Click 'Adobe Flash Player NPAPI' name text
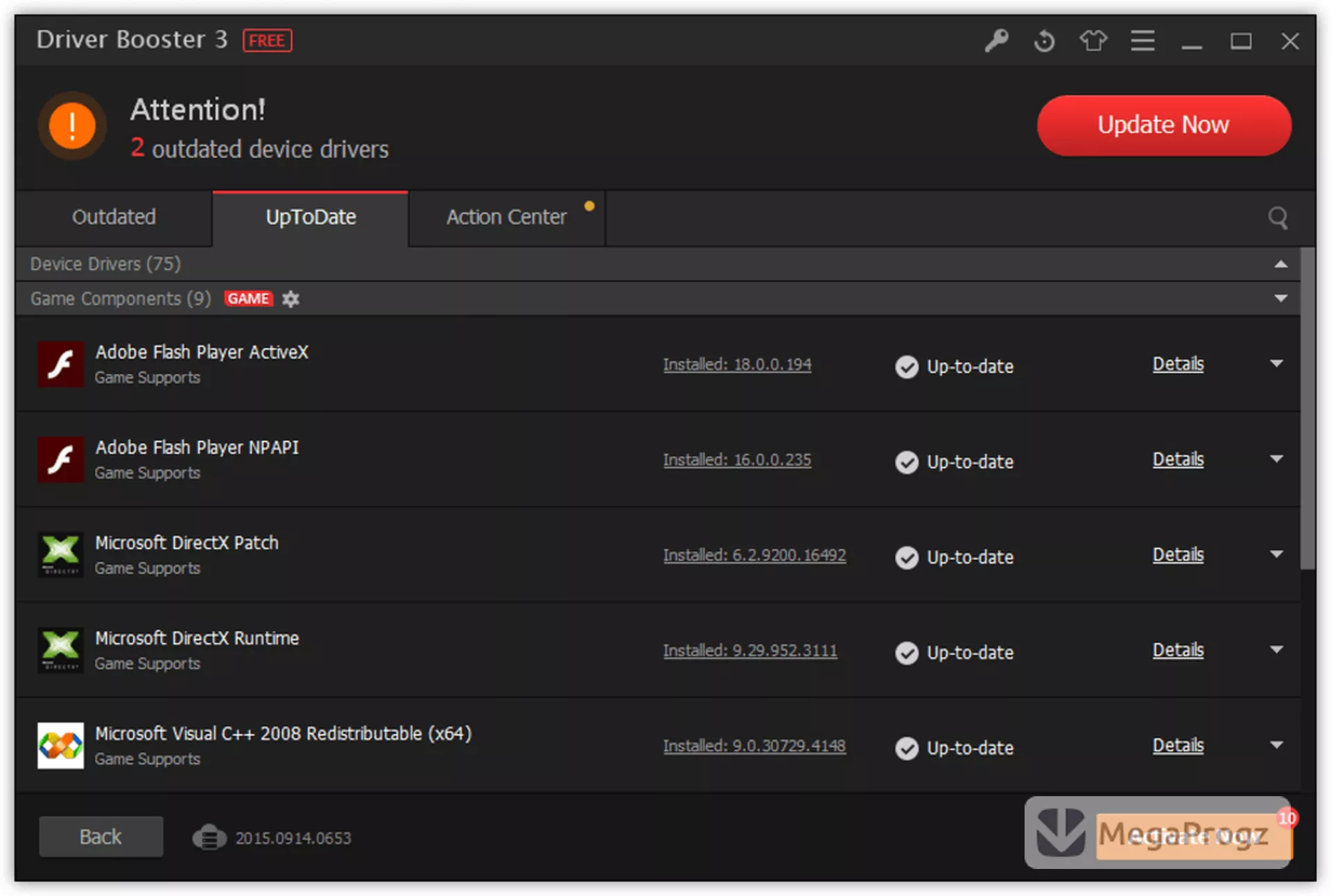Viewport: 1331px width, 896px height. 197,448
